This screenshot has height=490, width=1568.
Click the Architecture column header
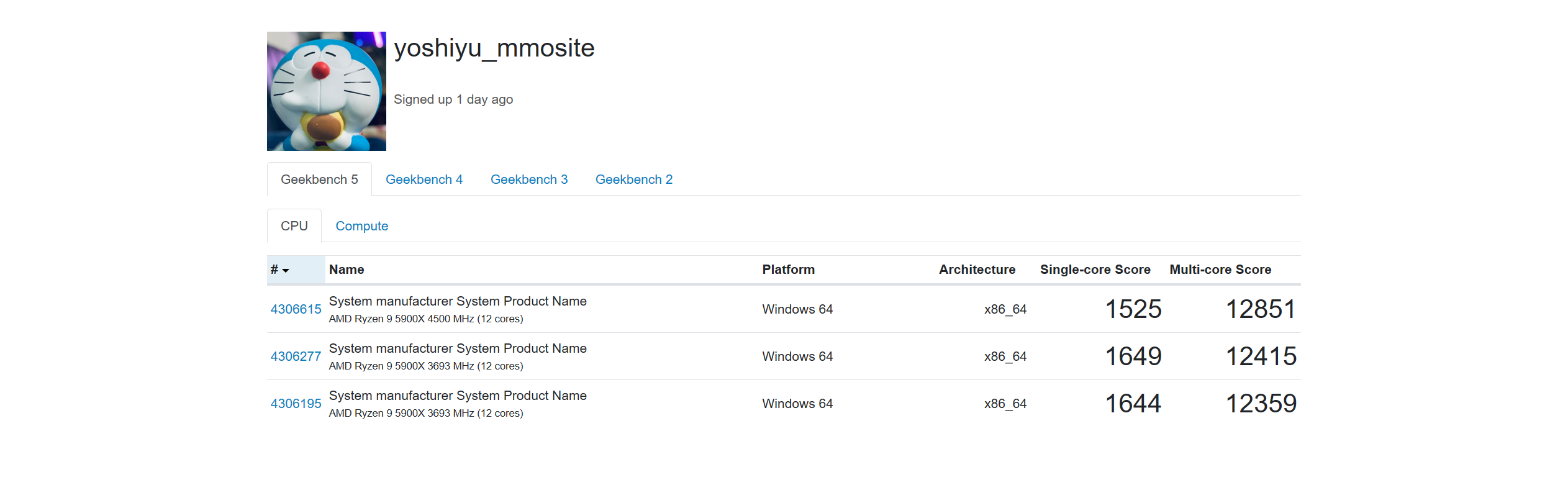[x=977, y=270]
